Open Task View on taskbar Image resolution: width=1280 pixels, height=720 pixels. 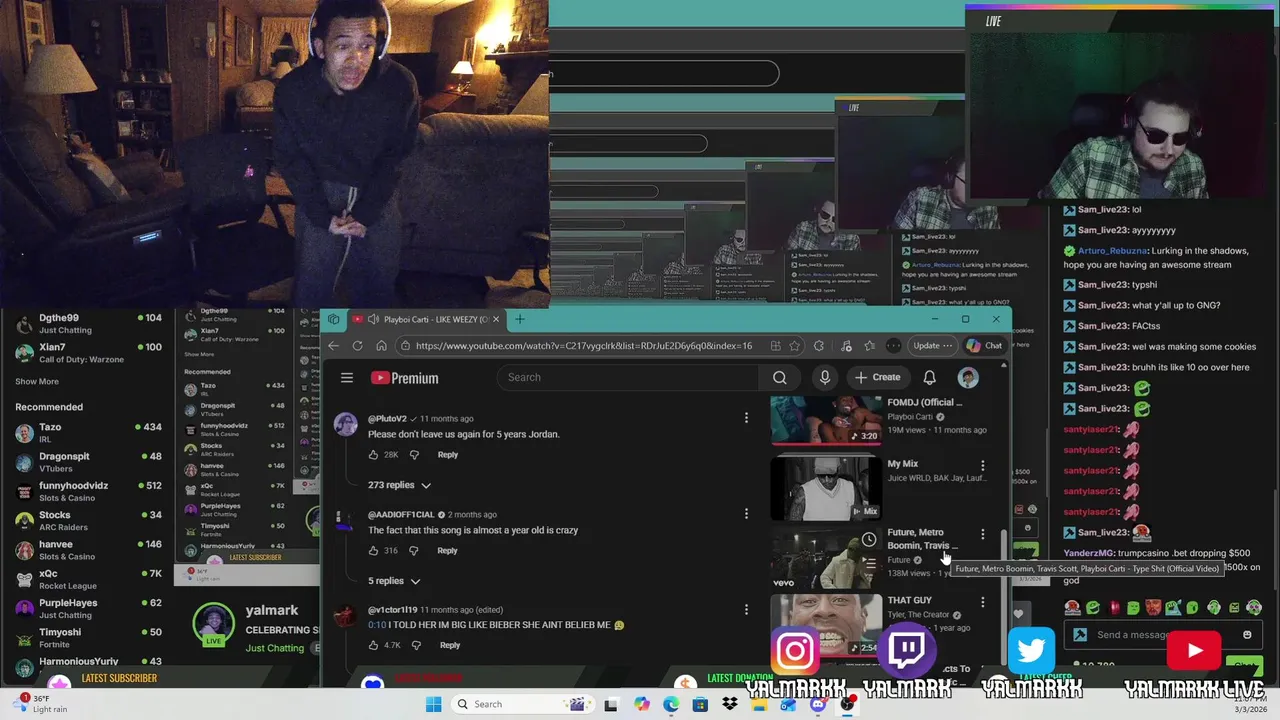click(x=611, y=704)
